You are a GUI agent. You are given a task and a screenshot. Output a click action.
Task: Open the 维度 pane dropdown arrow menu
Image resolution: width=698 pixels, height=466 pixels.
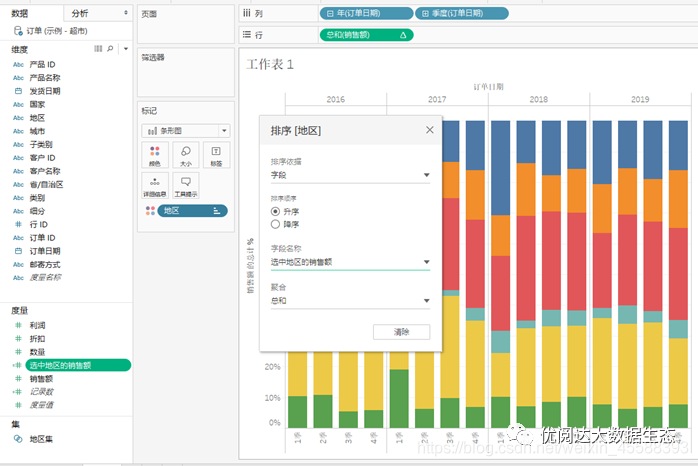126,49
